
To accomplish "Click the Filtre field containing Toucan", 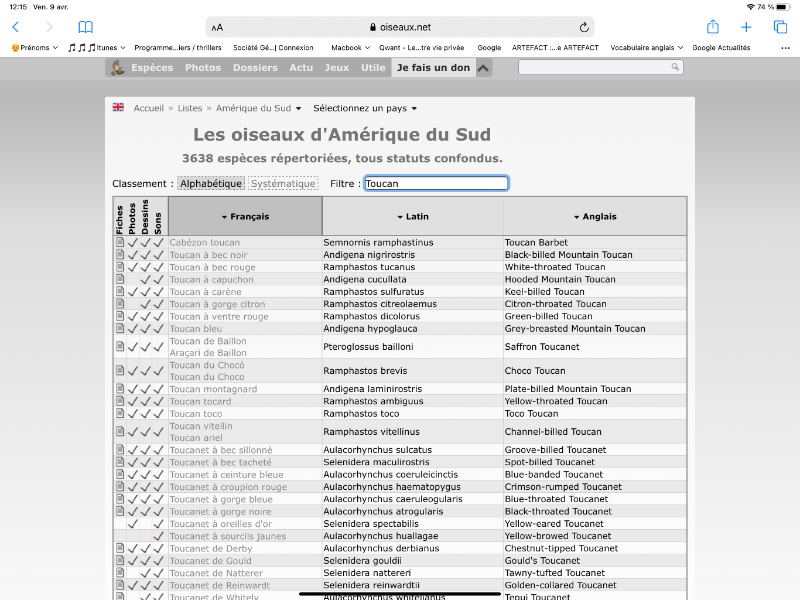I will 436,183.
